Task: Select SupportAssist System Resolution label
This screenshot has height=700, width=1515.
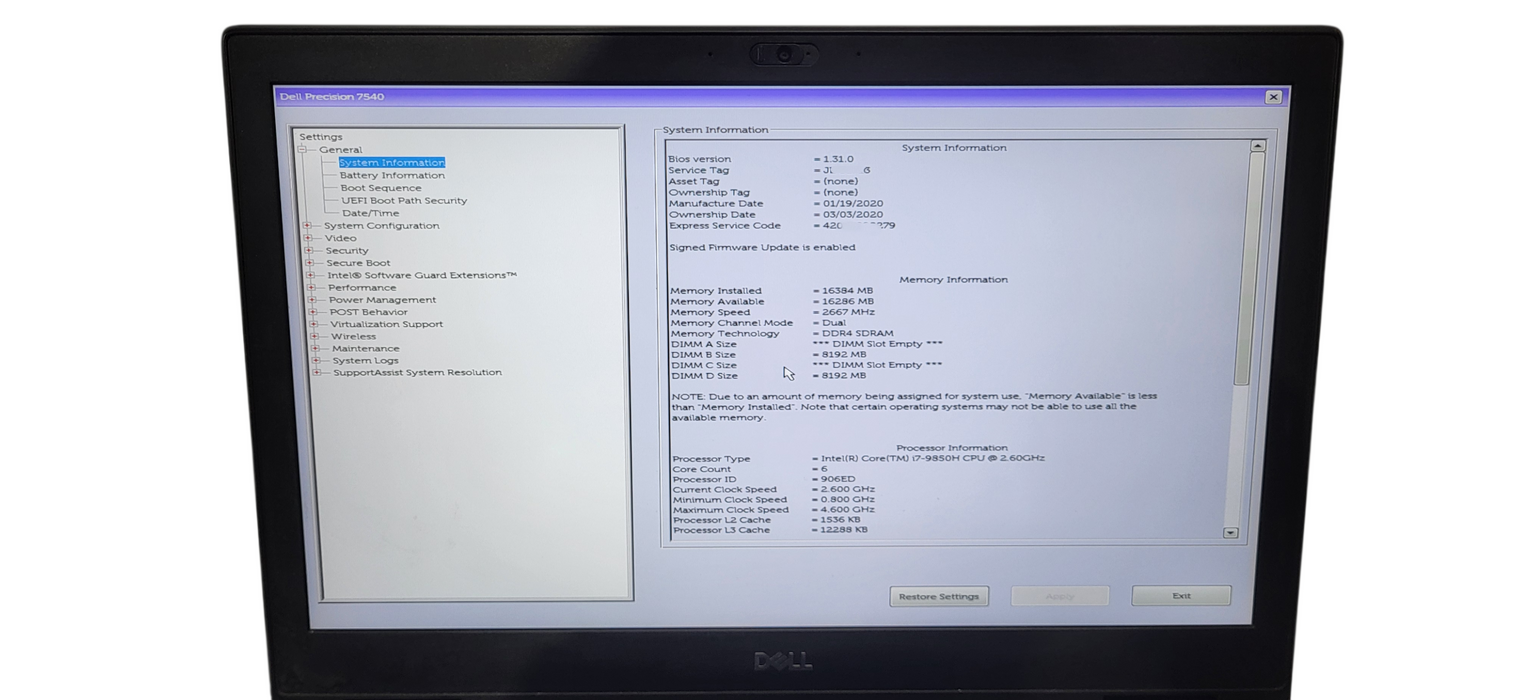Action: [x=418, y=373]
